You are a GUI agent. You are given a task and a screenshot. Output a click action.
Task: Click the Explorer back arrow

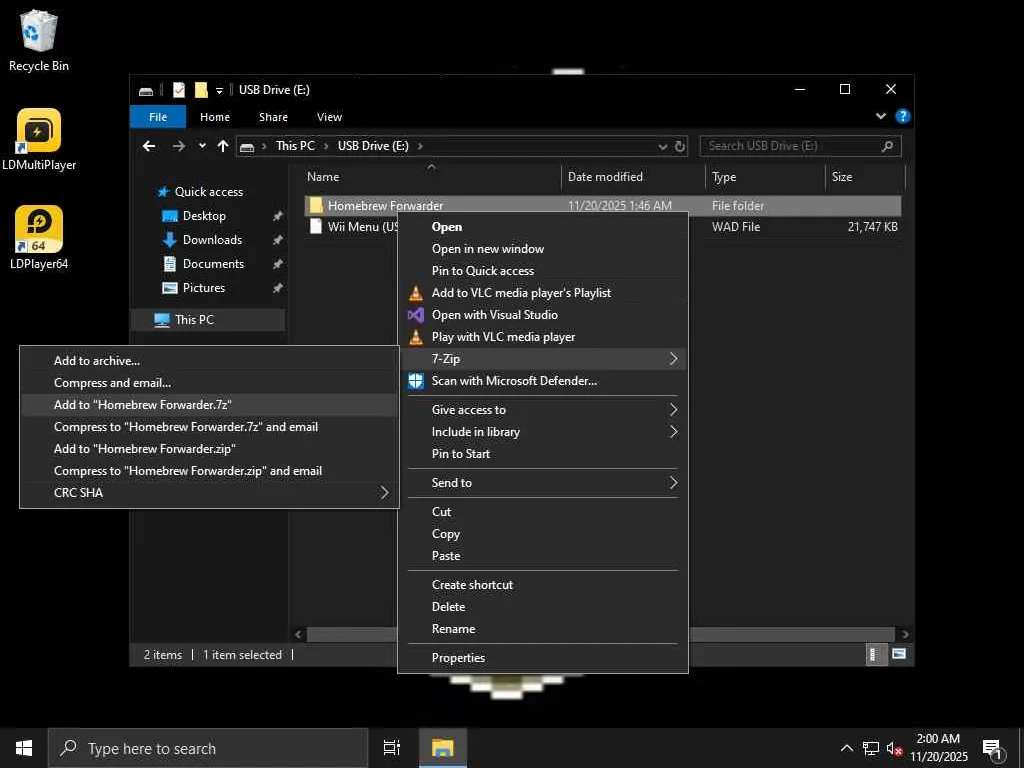coord(149,146)
